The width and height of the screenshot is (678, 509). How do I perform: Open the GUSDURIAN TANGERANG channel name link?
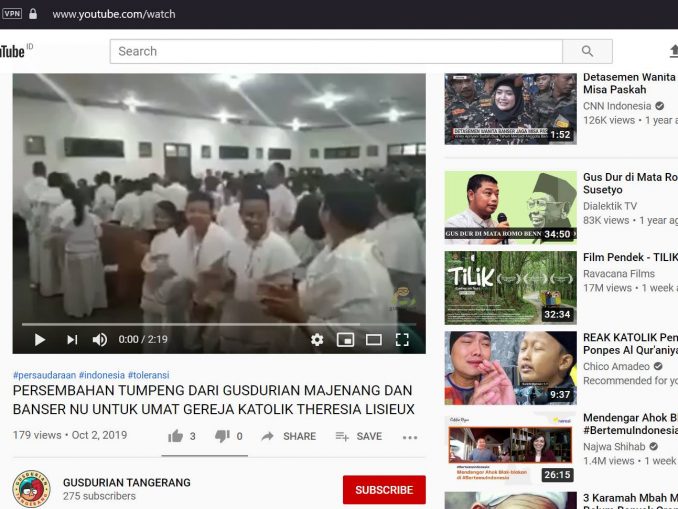click(127, 483)
